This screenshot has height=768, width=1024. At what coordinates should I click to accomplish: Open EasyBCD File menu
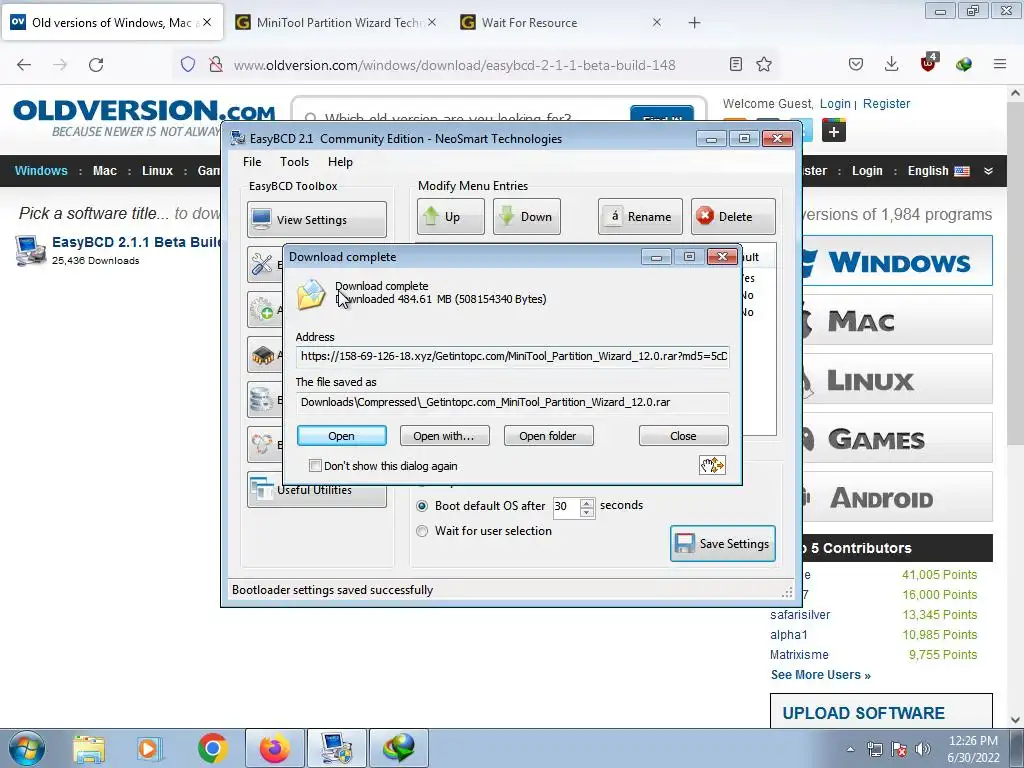tap(252, 162)
